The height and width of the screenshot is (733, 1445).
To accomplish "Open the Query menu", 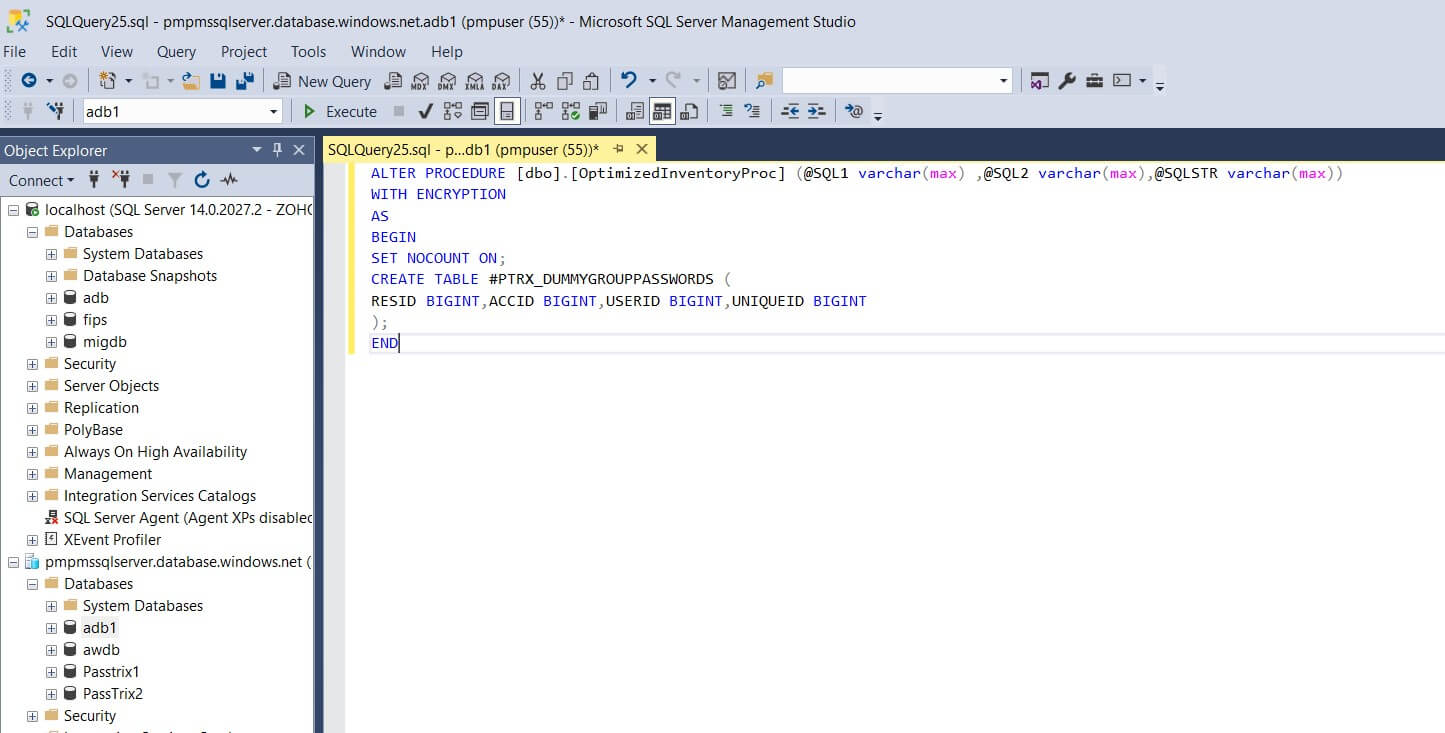I will (x=176, y=51).
